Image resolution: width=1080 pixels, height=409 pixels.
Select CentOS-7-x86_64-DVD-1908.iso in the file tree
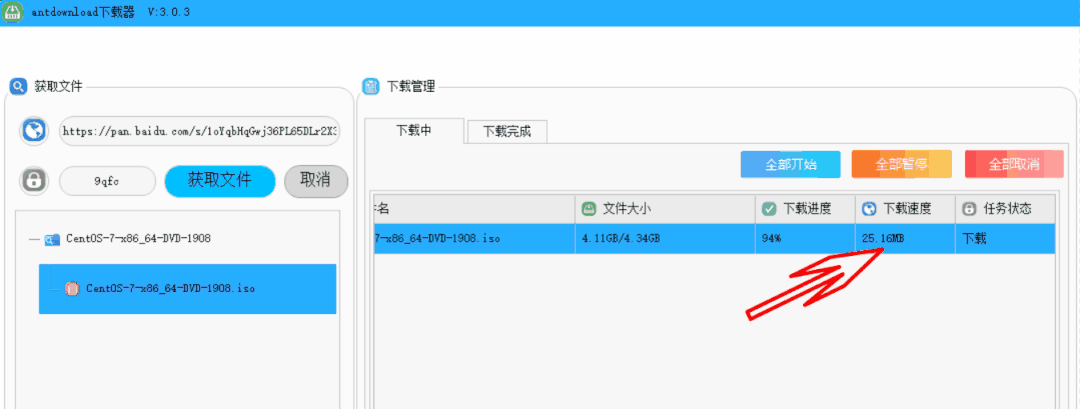[187, 289]
